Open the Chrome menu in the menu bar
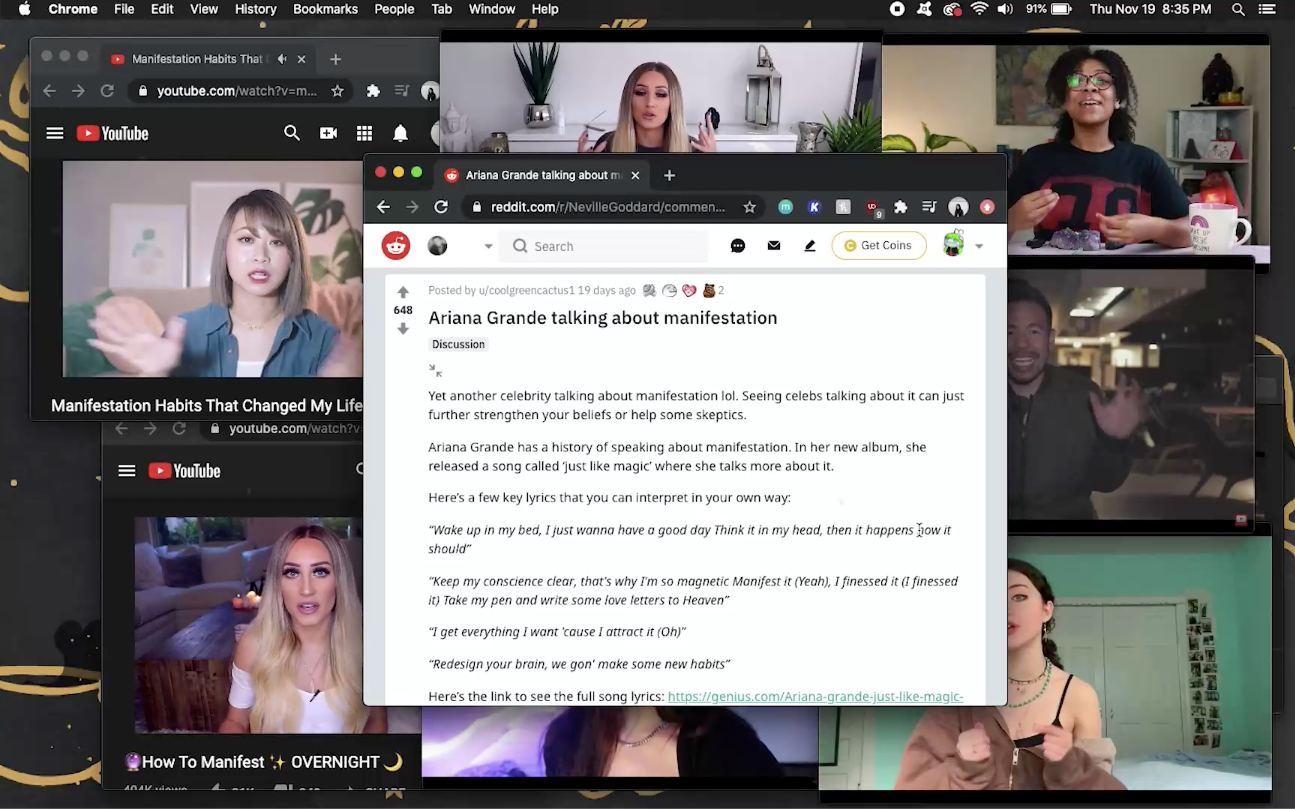This screenshot has width=1295, height=809. click(73, 9)
